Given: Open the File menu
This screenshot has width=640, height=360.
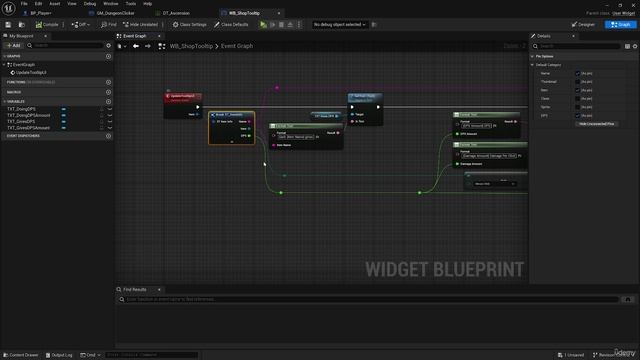Looking at the screenshot, I should click(x=24, y=4).
